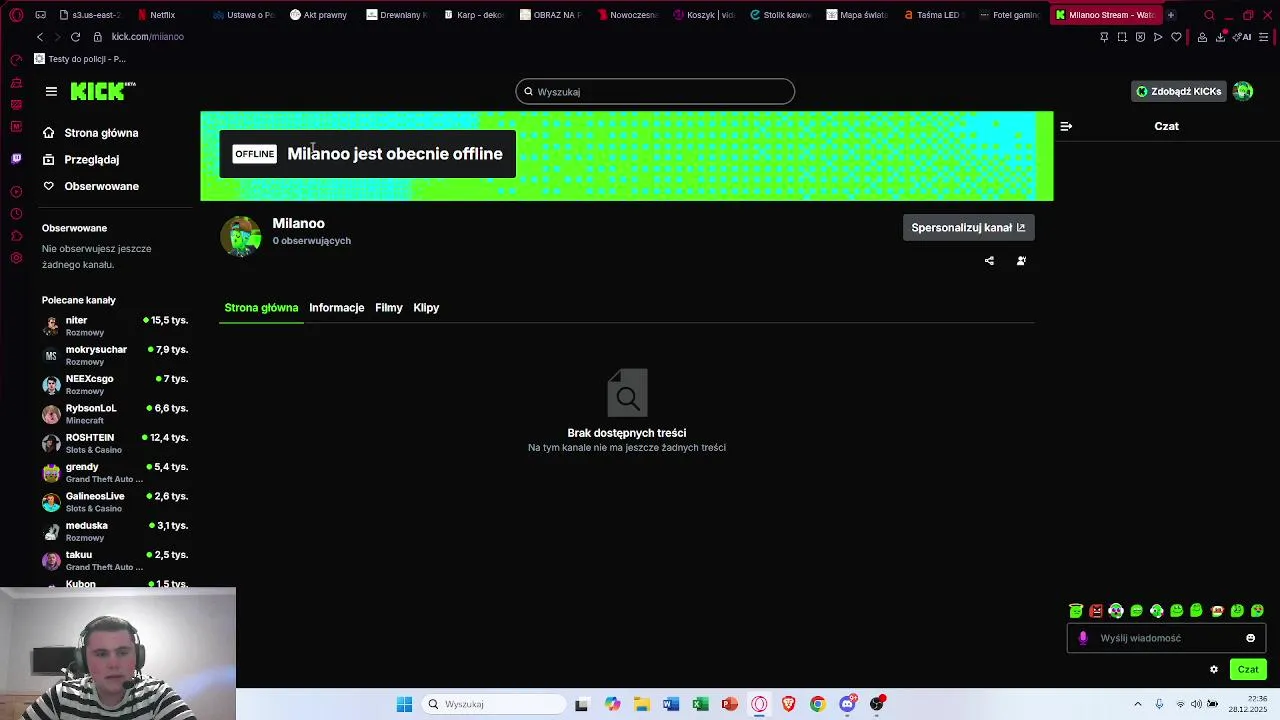Viewport: 1280px width, 720px height.
Task: Open the Kick hamburger menu
Action: coord(51,91)
